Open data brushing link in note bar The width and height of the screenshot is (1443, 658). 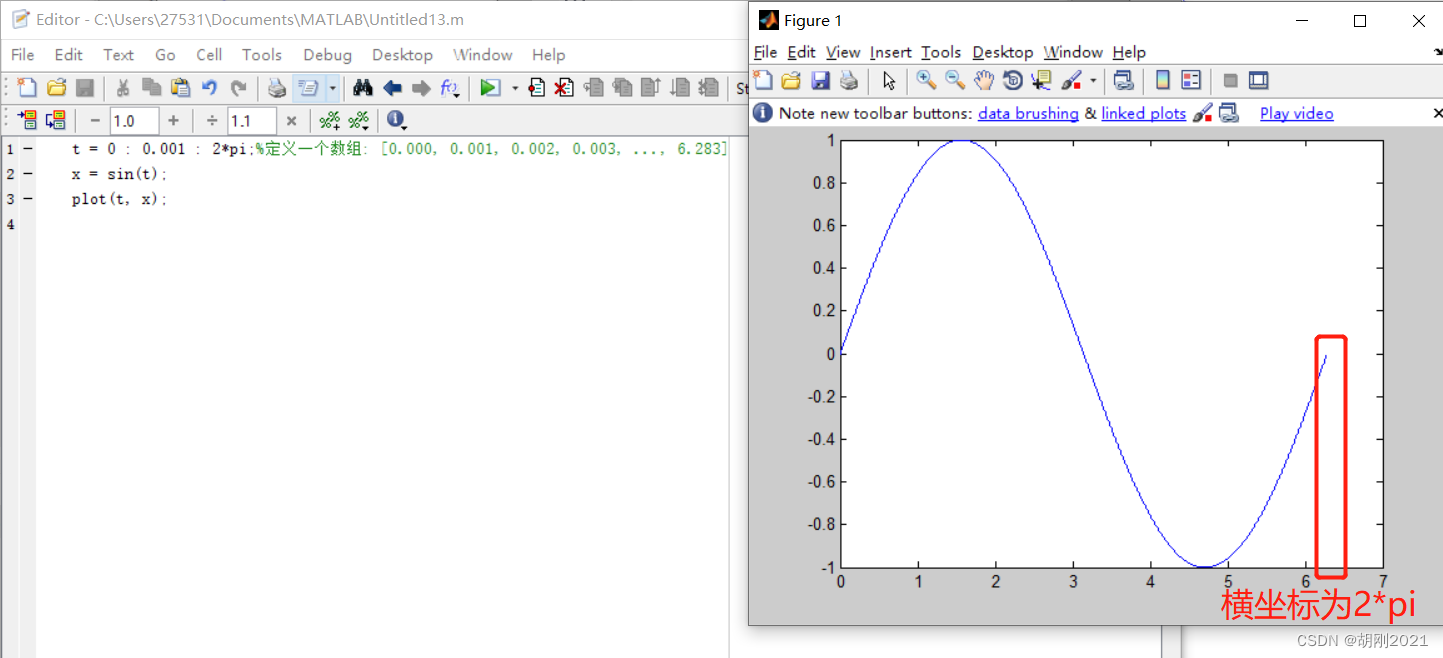click(1028, 114)
